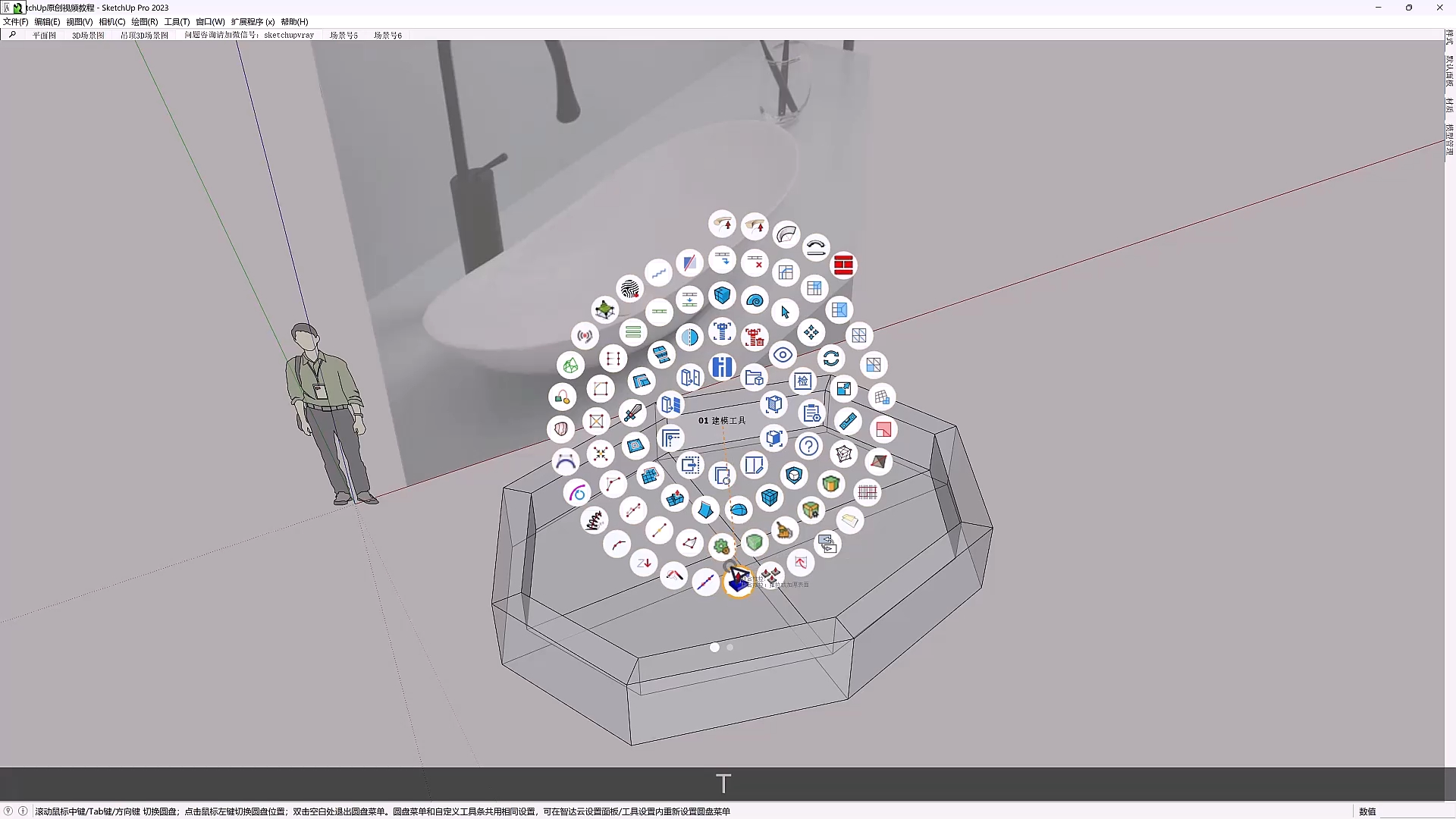Select the sword tool icon
The image size is (1456, 819).
pos(632,413)
